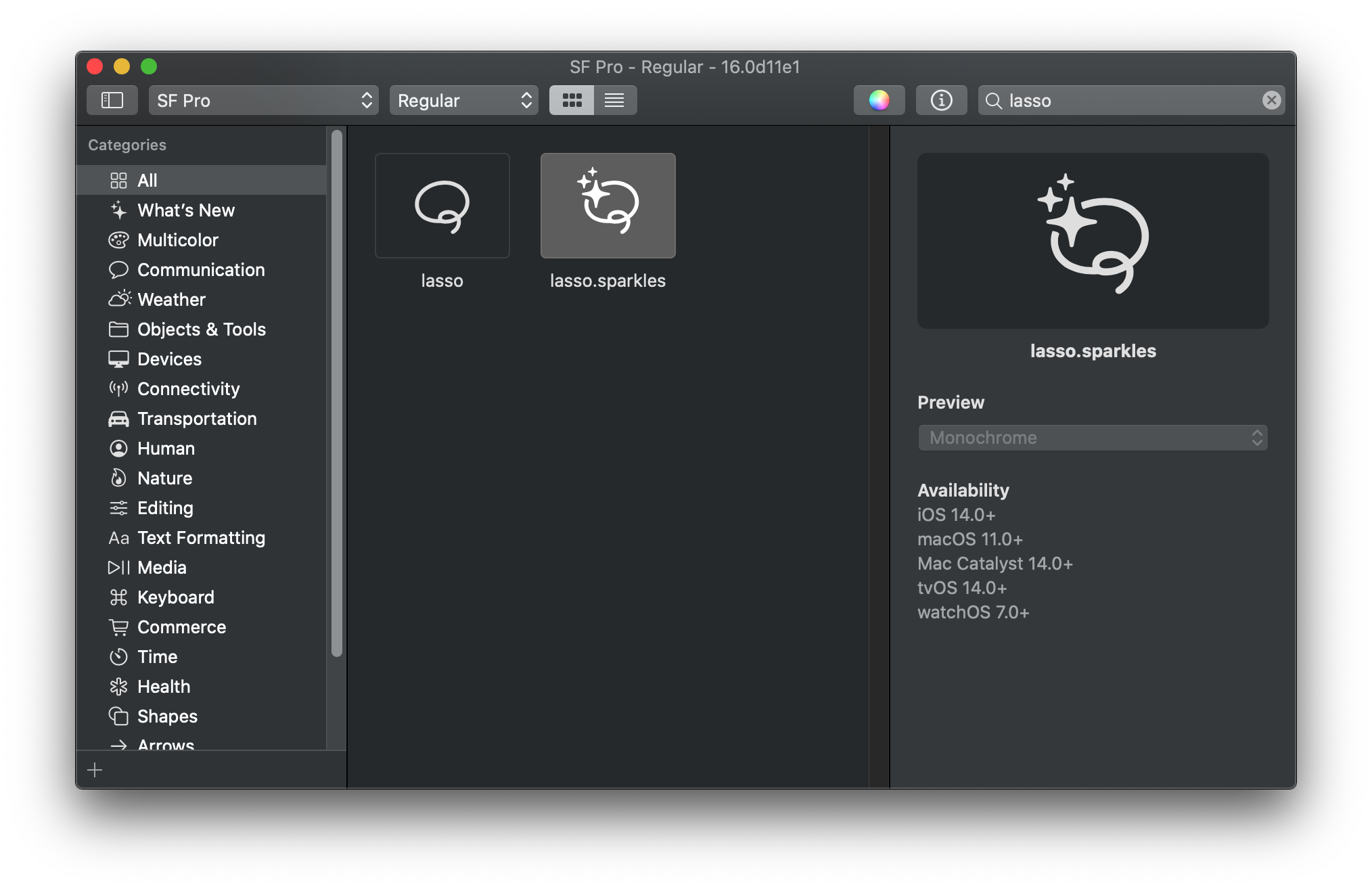The image size is (1372, 889).
Task: Switch to list view mode
Action: pos(614,100)
